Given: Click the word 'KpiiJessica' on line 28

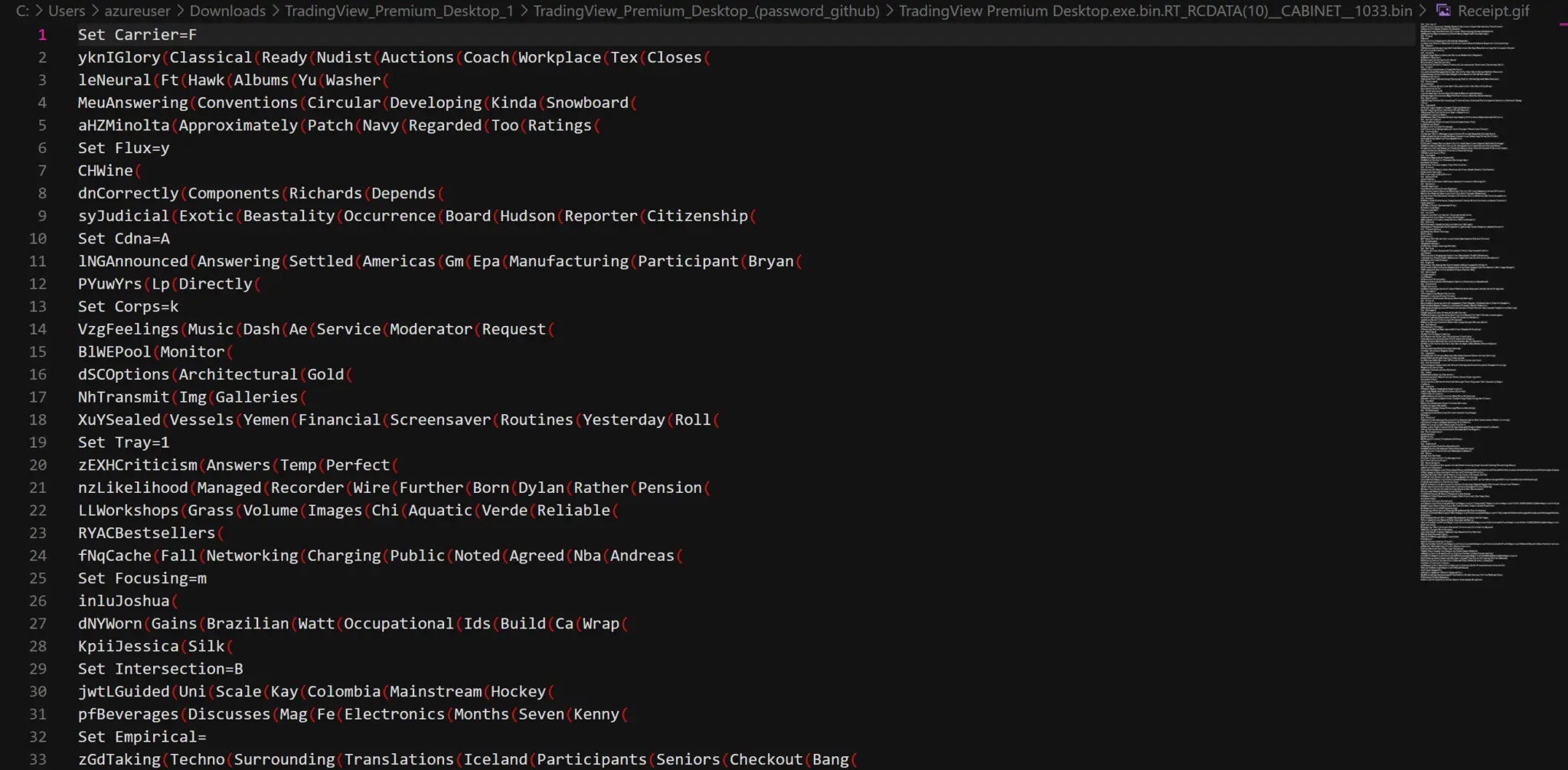Looking at the screenshot, I should [128, 646].
